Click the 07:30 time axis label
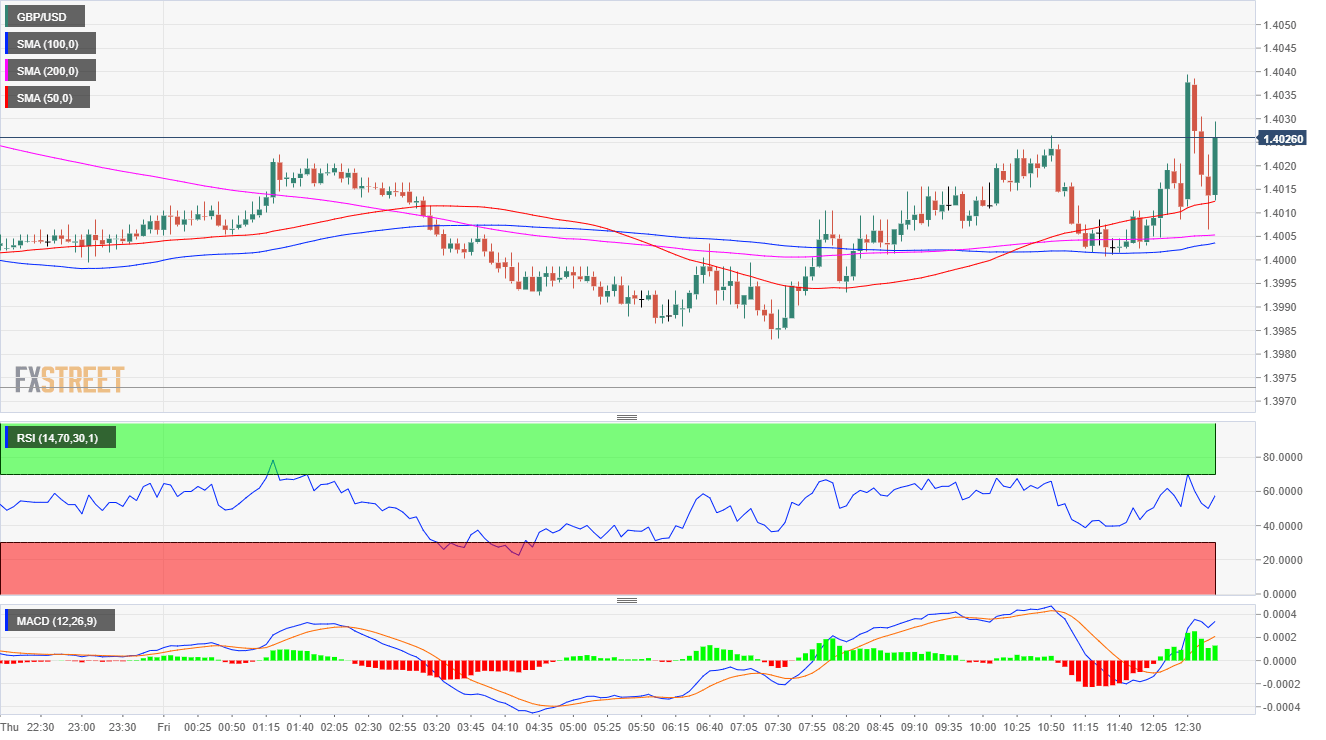 pyautogui.click(x=776, y=727)
